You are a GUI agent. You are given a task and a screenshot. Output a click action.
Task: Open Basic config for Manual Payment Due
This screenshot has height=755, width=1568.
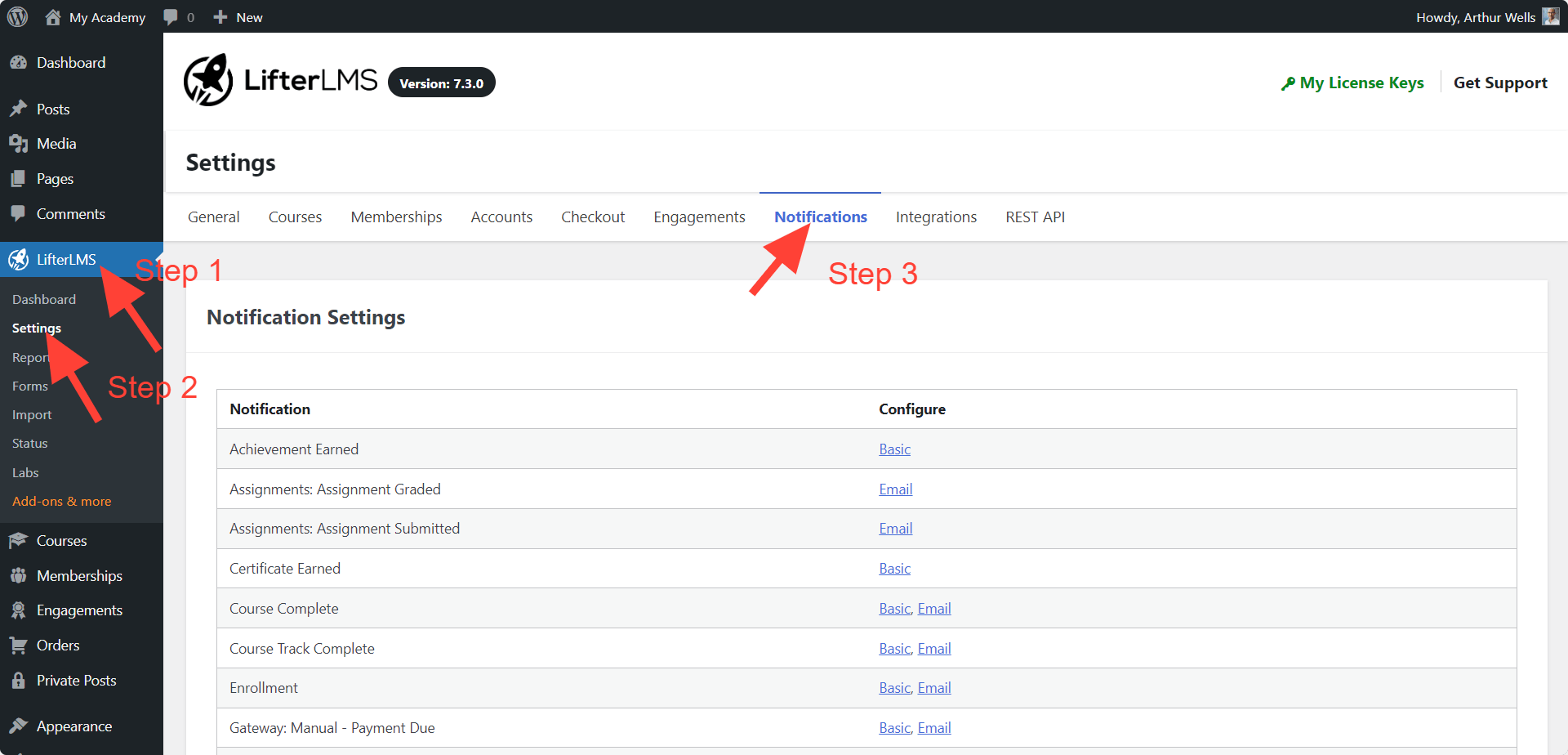click(894, 728)
